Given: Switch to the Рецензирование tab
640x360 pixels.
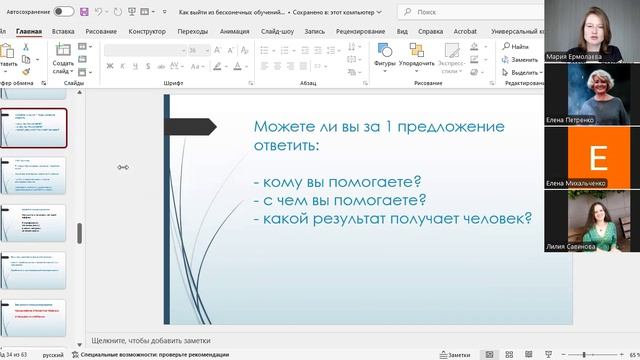Looking at the screenshot, I should [x=360, y=31].
